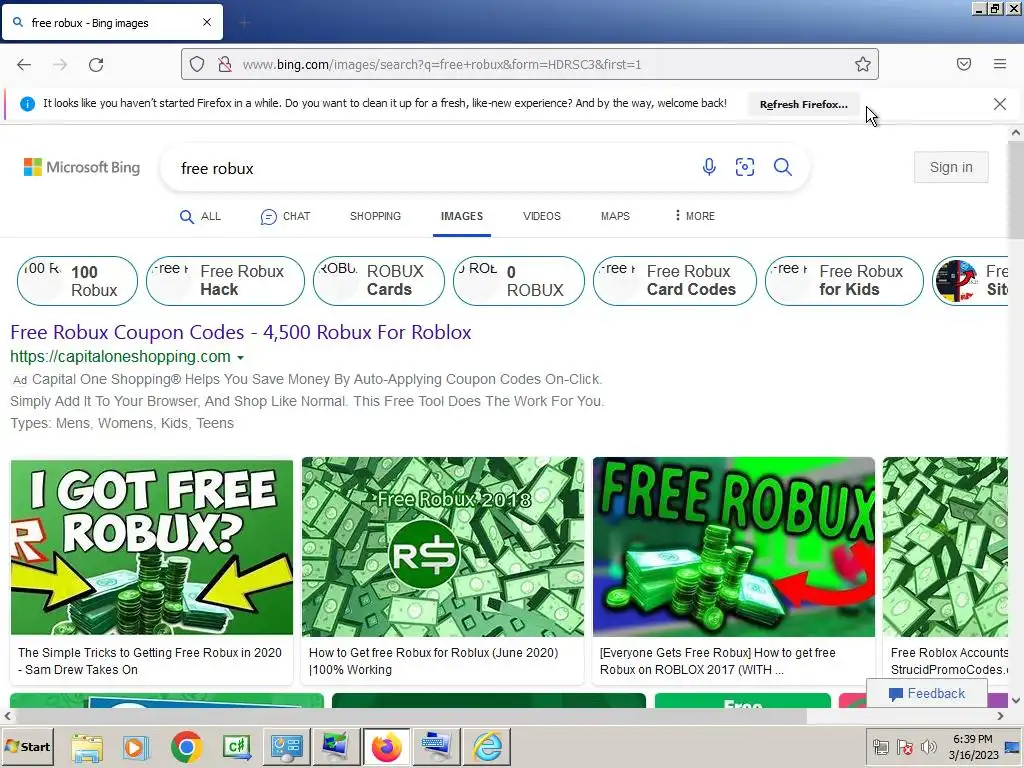1024x768 pixels.
Task: Switch to the VIDEOS tab
Action: point(541,216)
